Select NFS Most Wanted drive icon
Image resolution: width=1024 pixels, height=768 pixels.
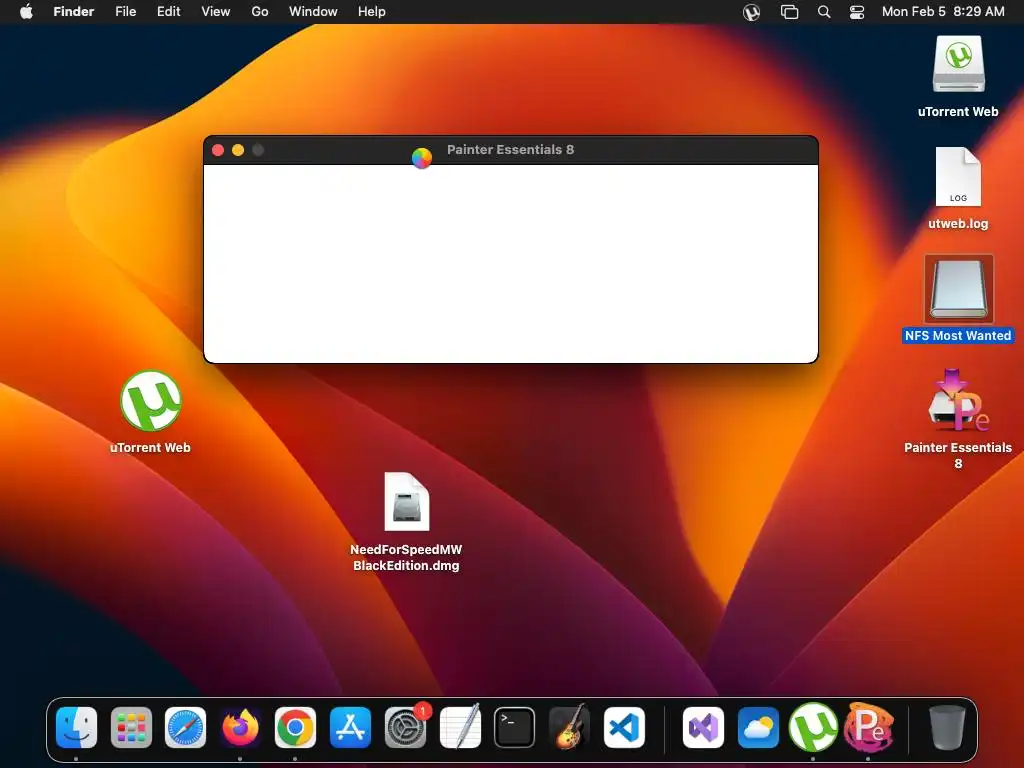click(x=959, y=289)
